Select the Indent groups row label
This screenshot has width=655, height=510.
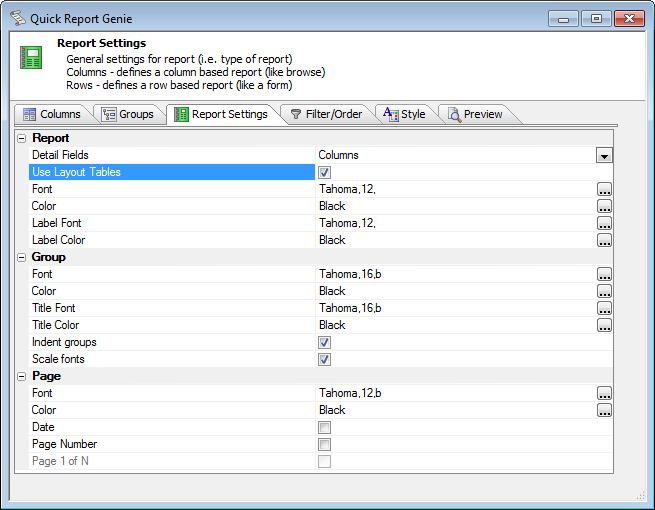tap(64, 342)
